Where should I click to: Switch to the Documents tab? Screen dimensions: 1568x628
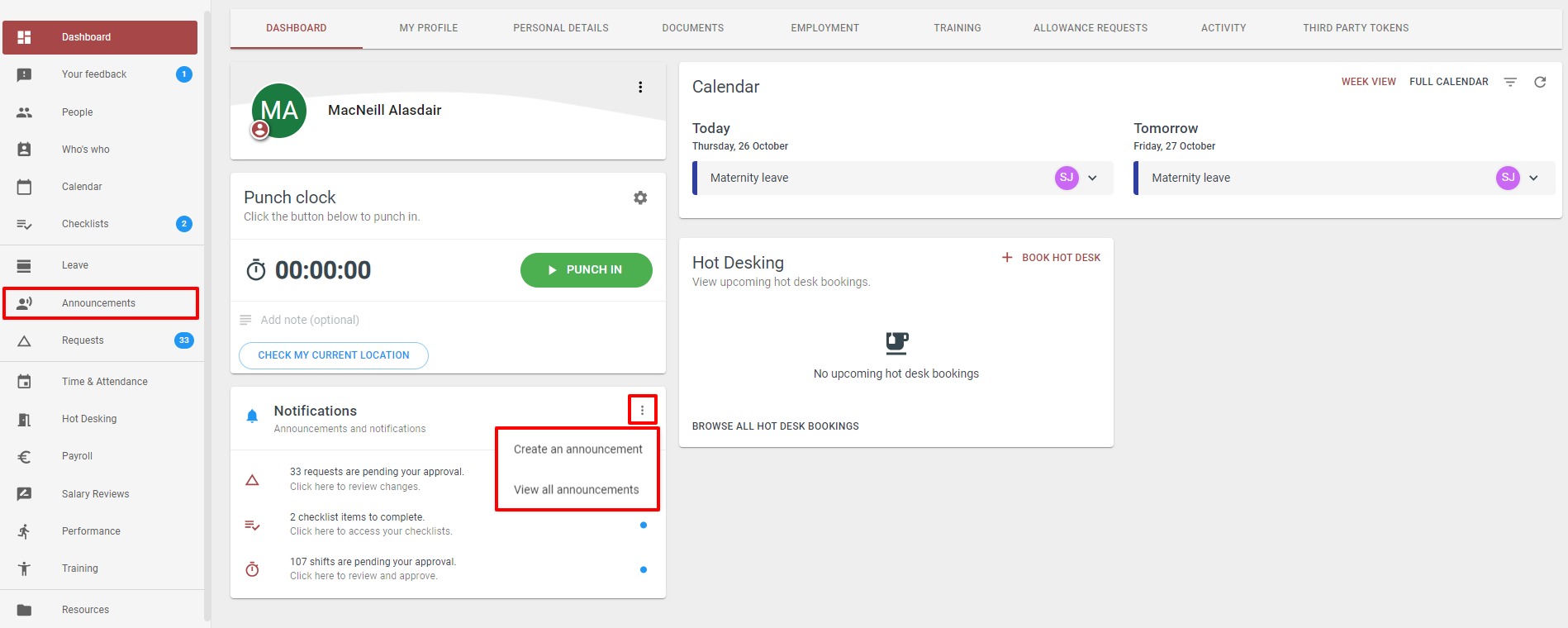click(x=693, y=28)
